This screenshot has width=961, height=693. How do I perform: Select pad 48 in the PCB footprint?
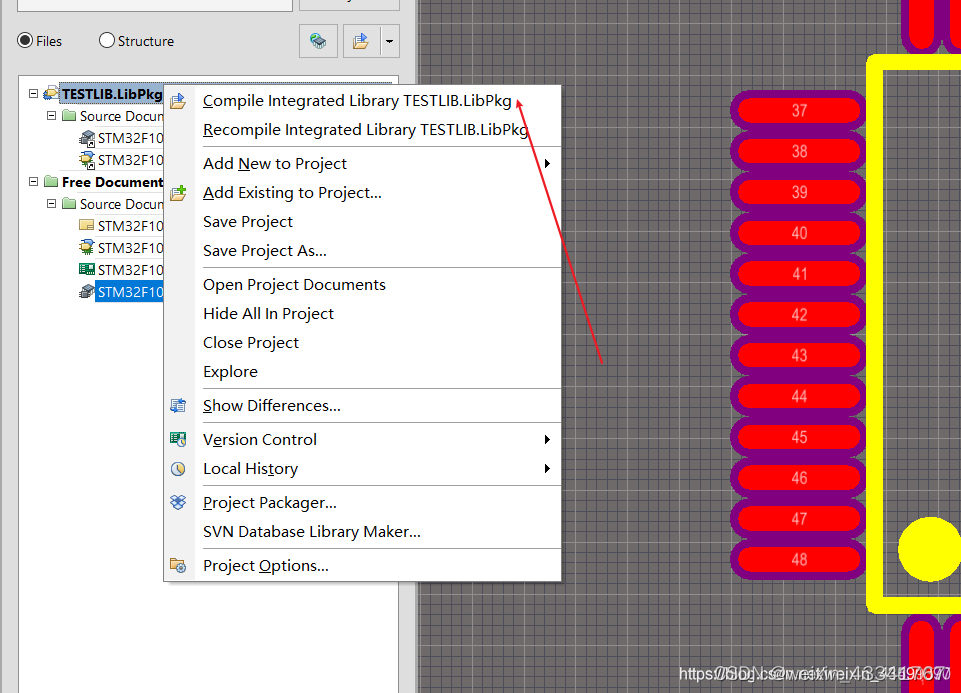(799, 559)
